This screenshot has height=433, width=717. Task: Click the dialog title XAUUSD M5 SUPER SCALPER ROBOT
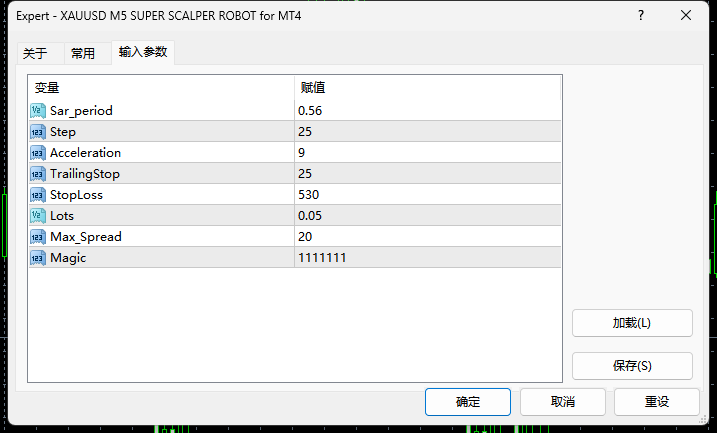pyautogui.click(x=158, y=16)
